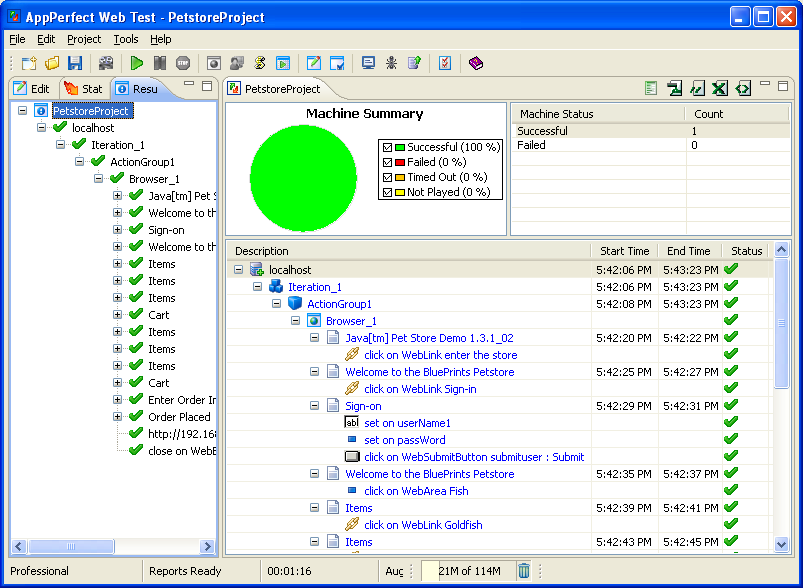Image resolution: width=803 pixels, height=588 pixels.
Task: Toggle the Failed legend checkbox
Action: (x=387, y=162)
